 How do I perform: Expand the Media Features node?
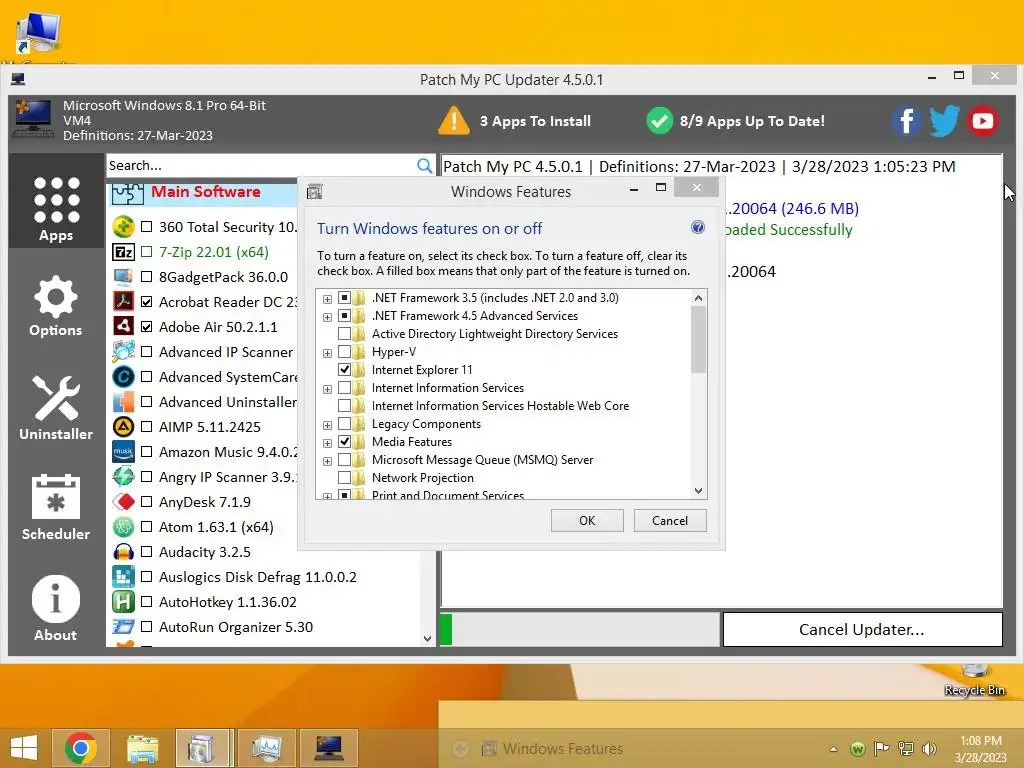(x=327, y=443)
